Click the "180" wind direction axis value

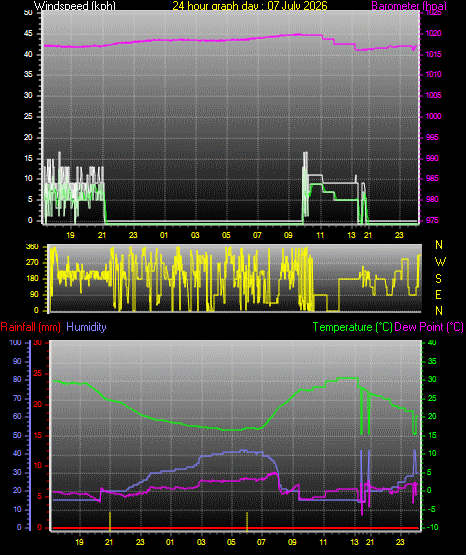coord(32,279)
